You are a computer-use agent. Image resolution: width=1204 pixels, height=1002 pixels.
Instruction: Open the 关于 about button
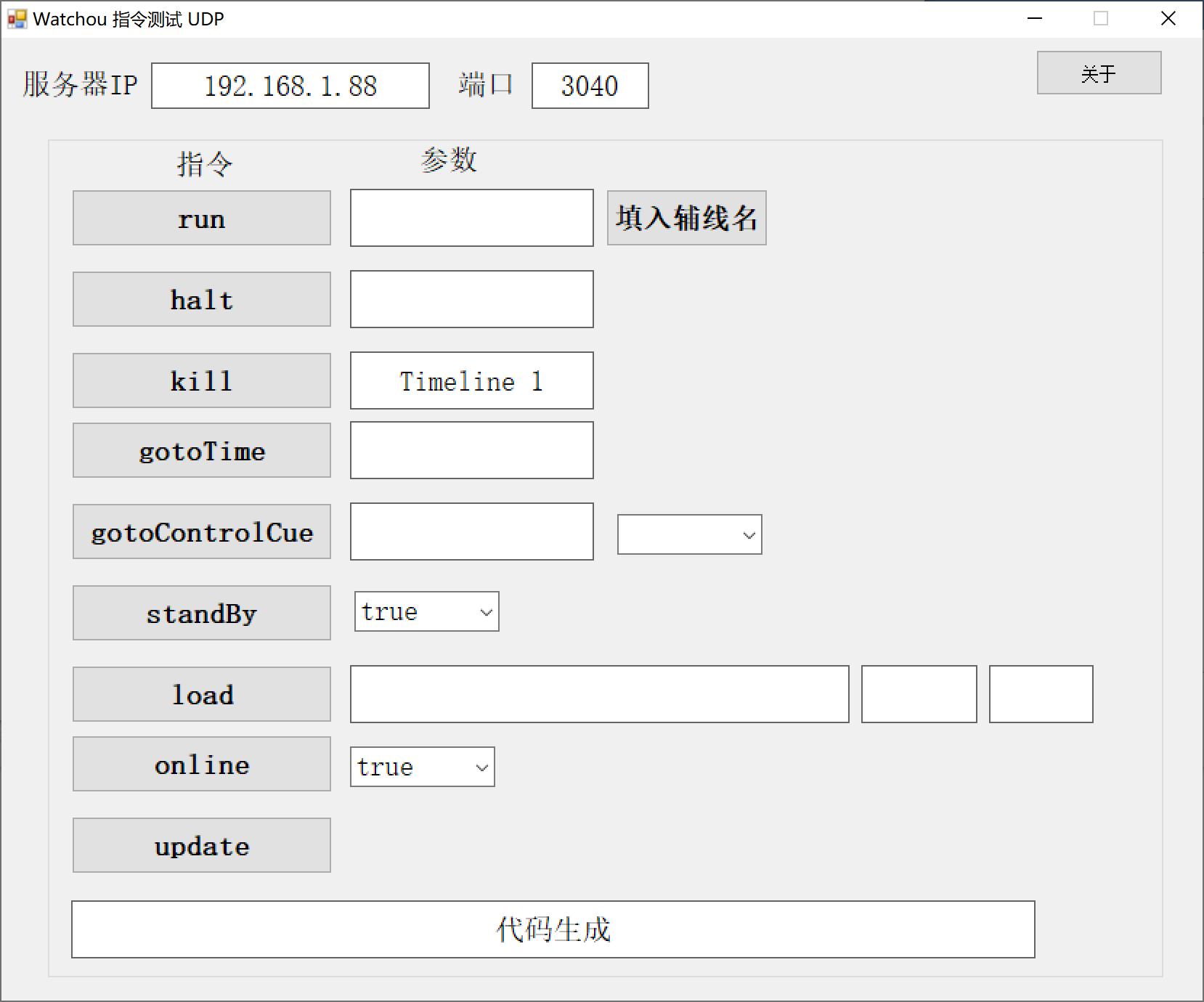pyautogui.click(x=1098, y=73)
